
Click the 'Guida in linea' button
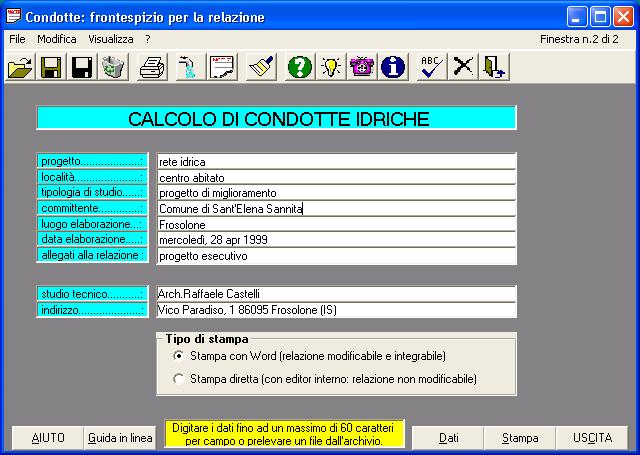120,438
